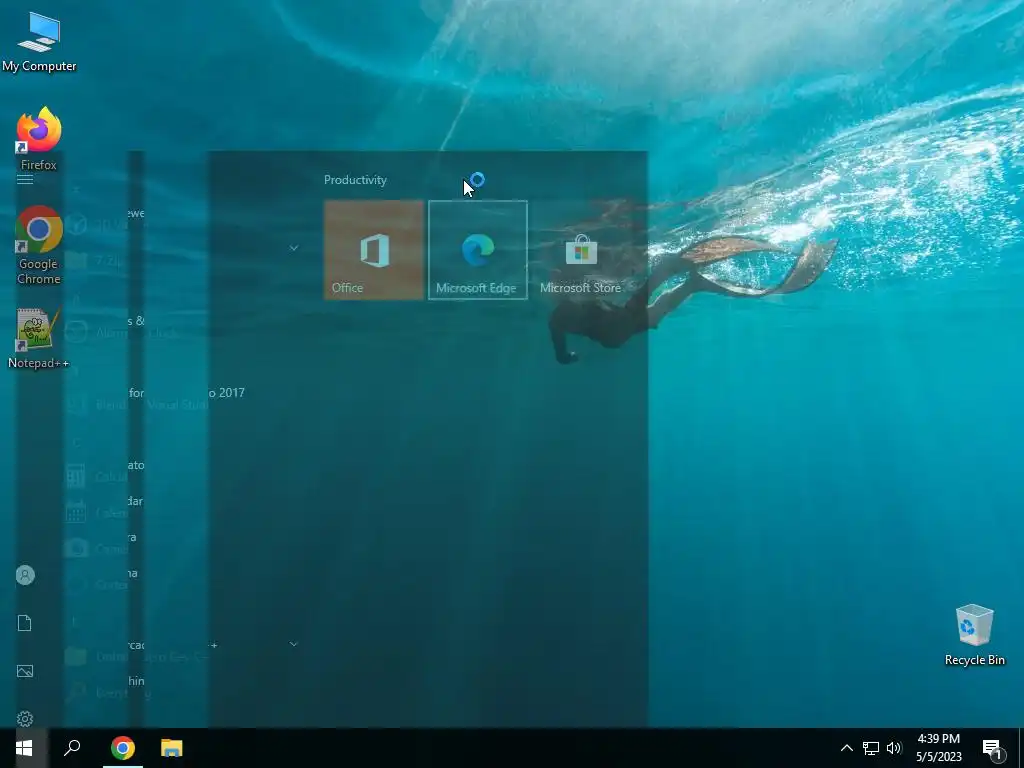Switch to Chrome on the taskbar
The image size is (1024, 768).
point(122,748)
